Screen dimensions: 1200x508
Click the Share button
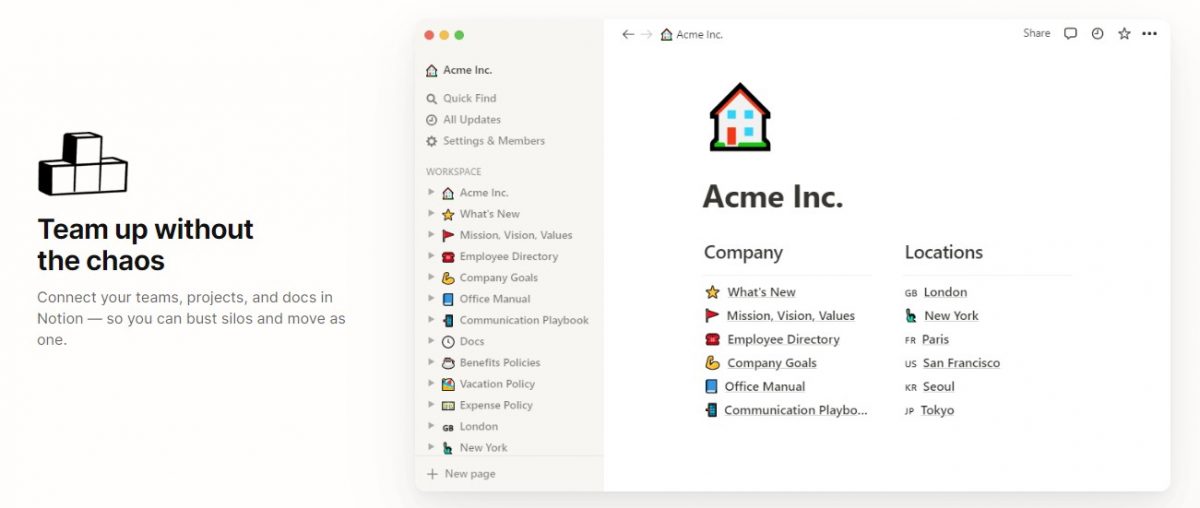tap(1037, 34)
